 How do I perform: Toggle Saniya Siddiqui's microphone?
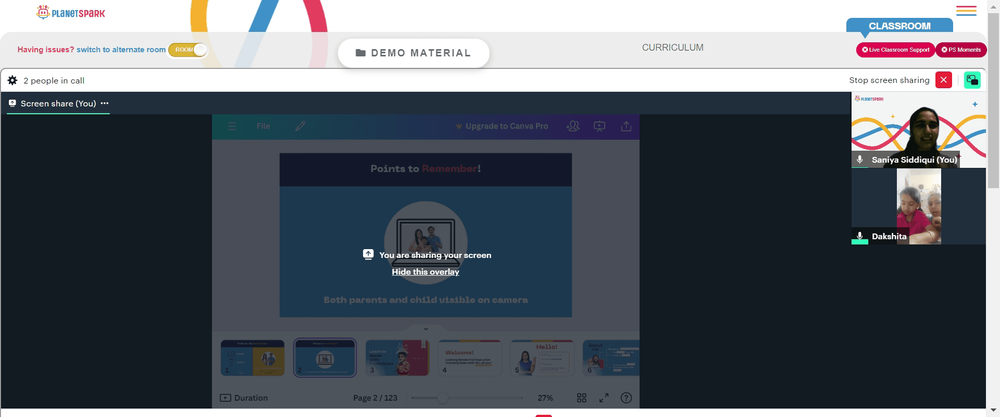tap(860, 159)
